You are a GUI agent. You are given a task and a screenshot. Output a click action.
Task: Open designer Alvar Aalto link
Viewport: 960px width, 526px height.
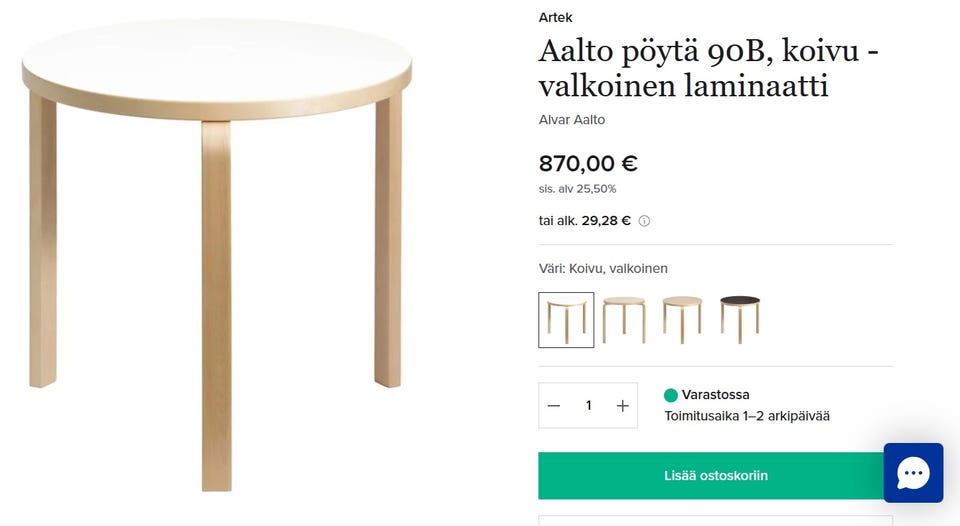coord(572,120)
